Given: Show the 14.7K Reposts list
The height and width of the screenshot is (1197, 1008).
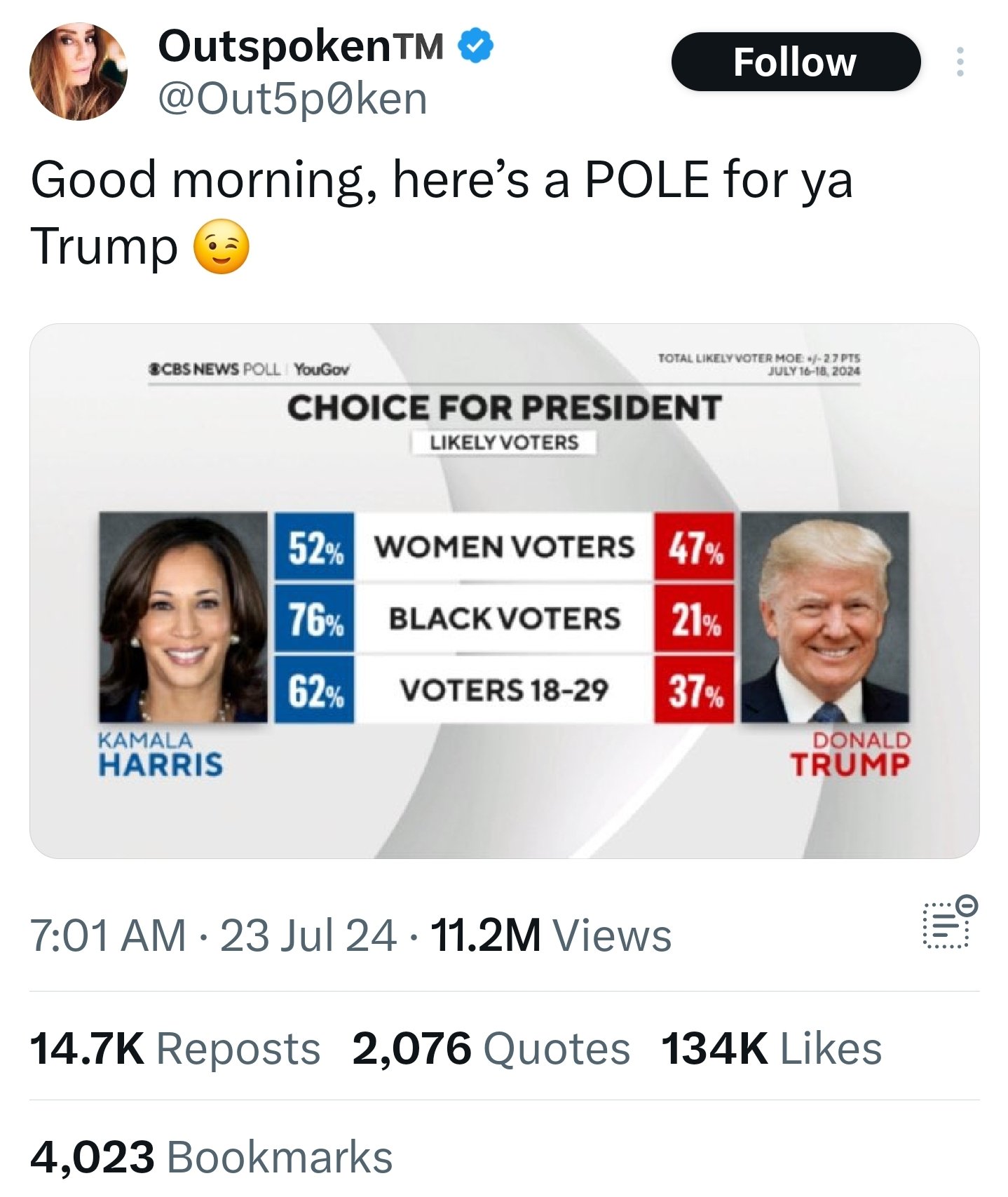Looking at the screenshot, I should [x=175, y=1049].
